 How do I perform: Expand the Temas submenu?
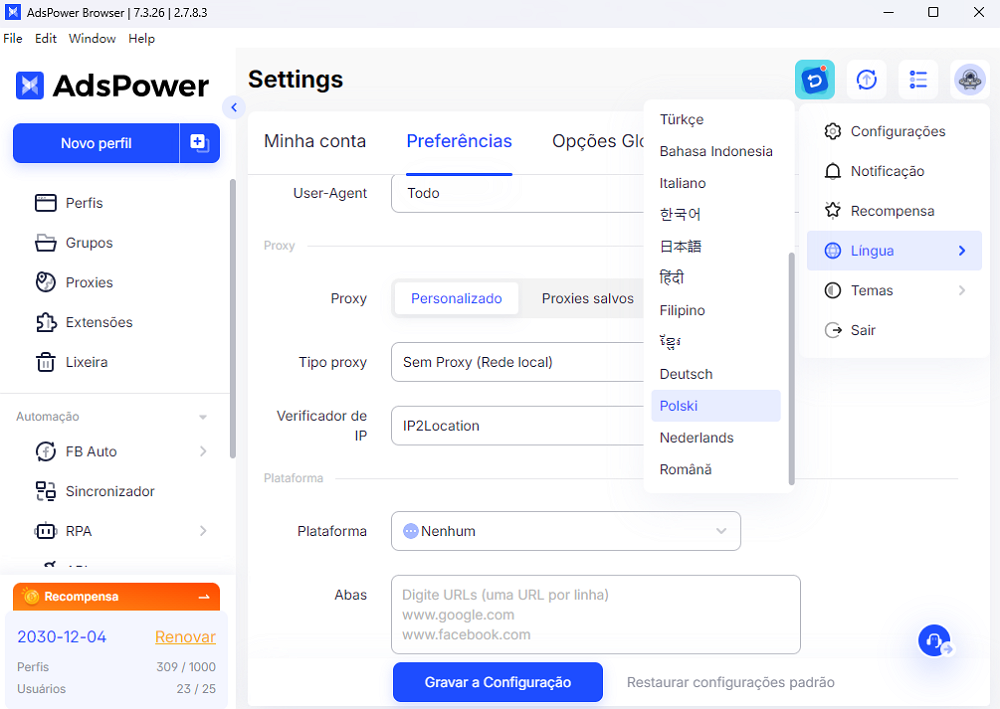(893, 291)
